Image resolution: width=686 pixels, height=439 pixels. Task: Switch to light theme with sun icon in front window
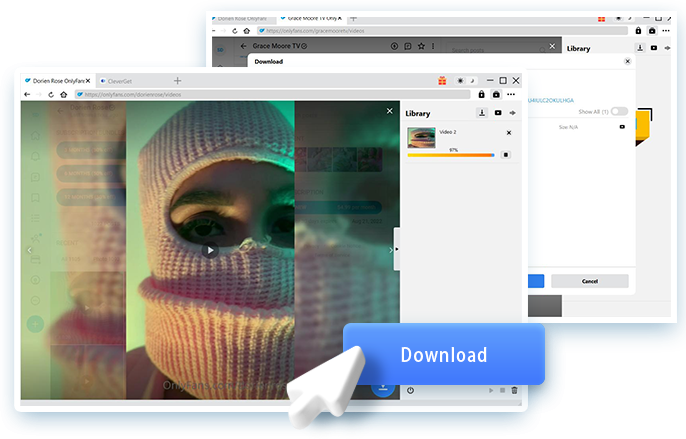(x=460, y=81)
